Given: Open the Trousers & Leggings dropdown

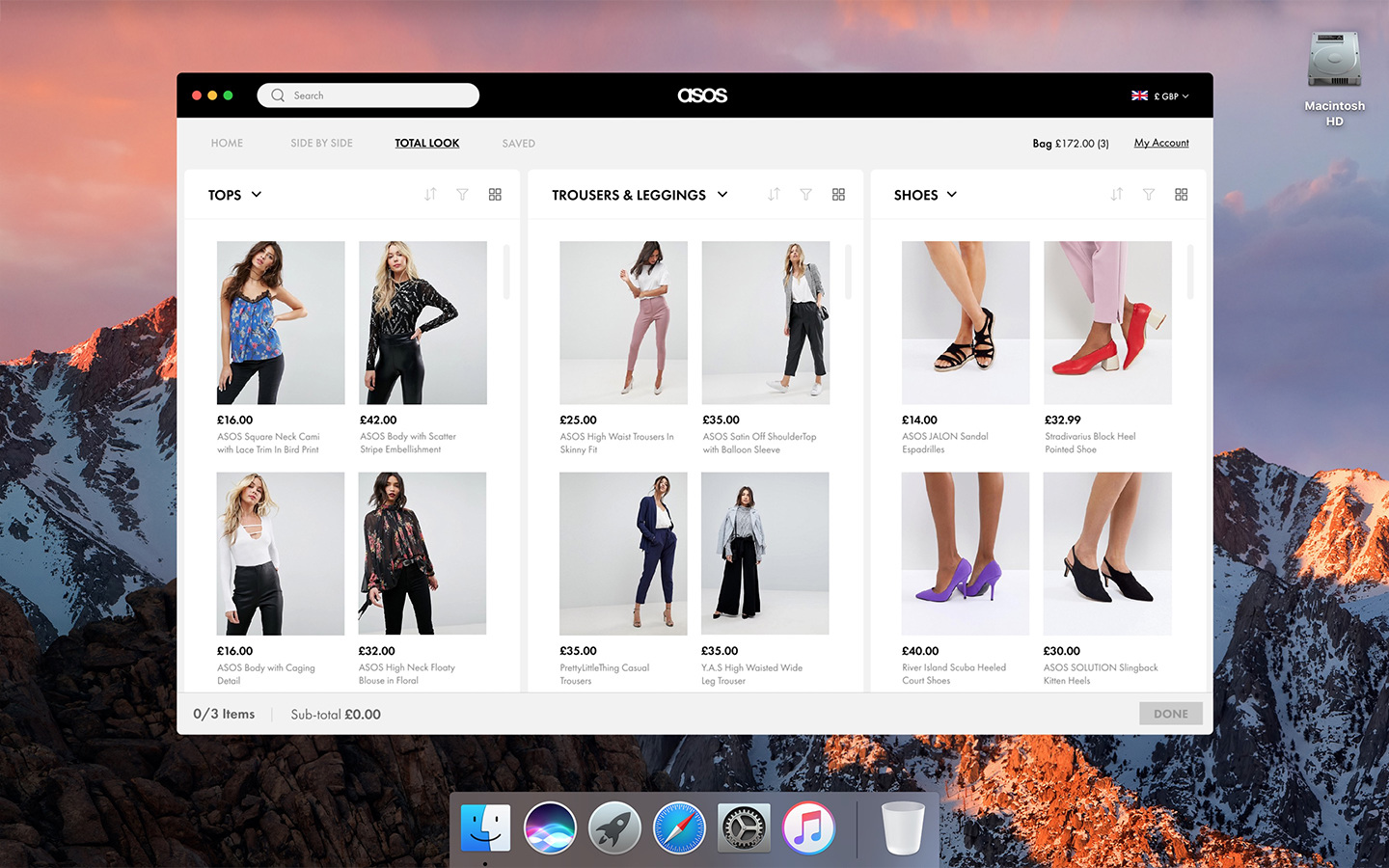Looking at the screenshot, I should (639, 194).
